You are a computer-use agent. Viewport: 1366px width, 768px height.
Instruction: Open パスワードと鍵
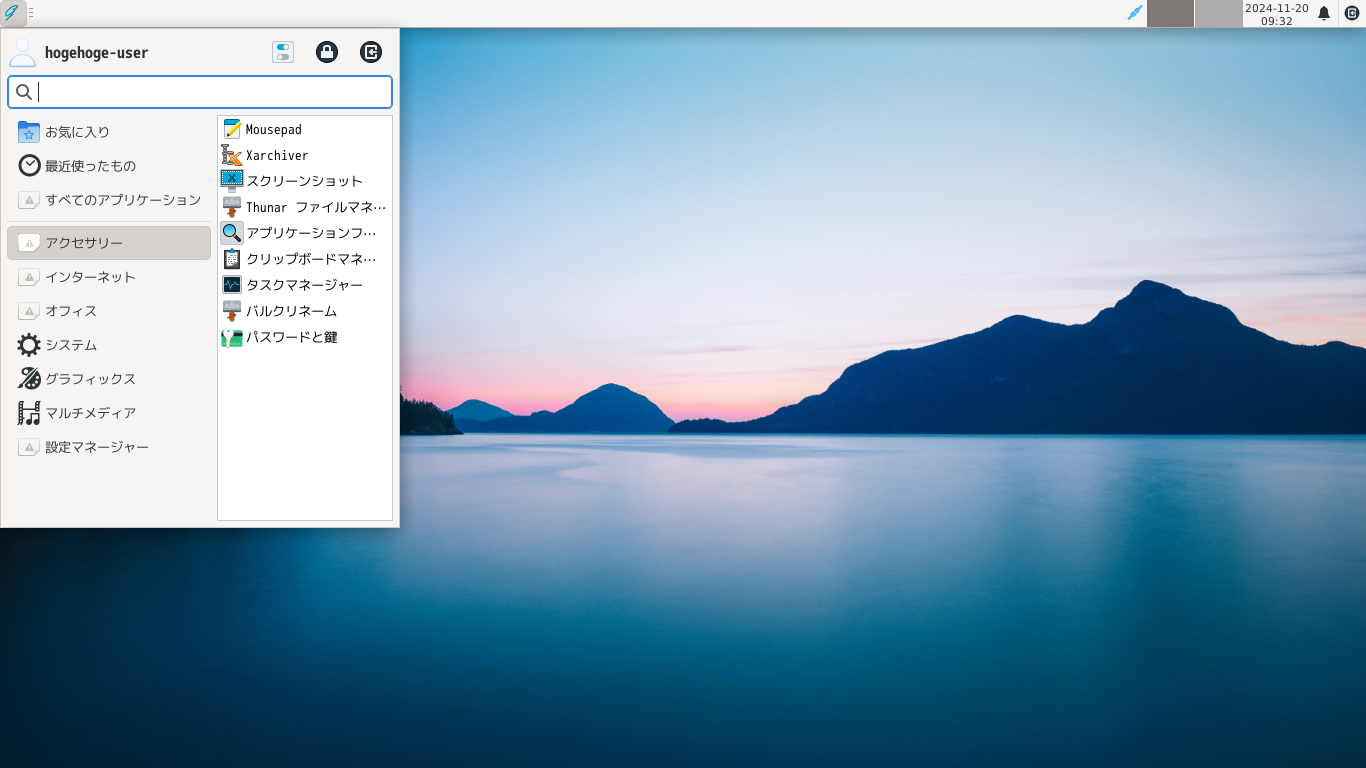click(x=290, y=337)
